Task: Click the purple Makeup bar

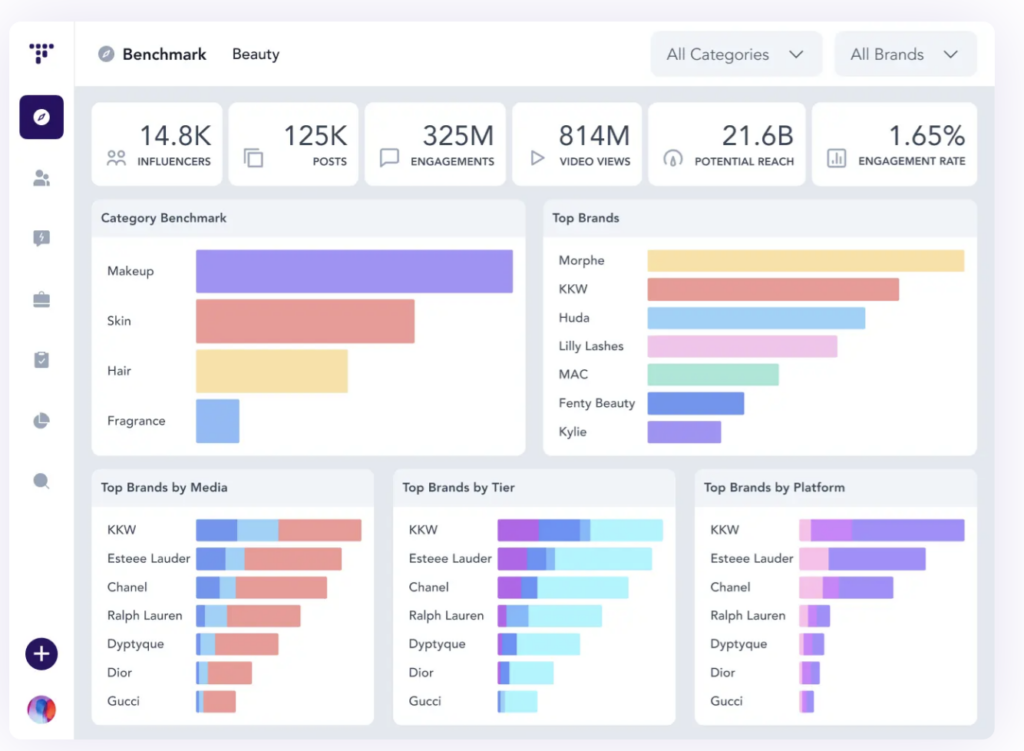Action: click(354, 271)
